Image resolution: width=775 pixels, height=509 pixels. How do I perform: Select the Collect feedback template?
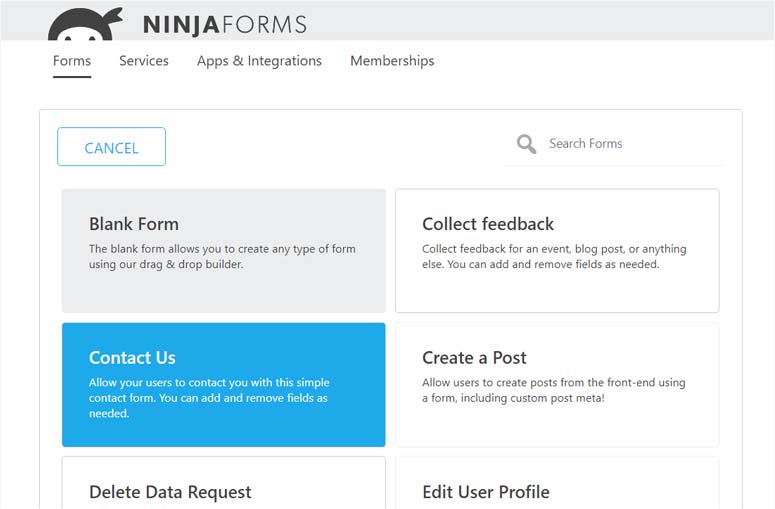[557, 251]
